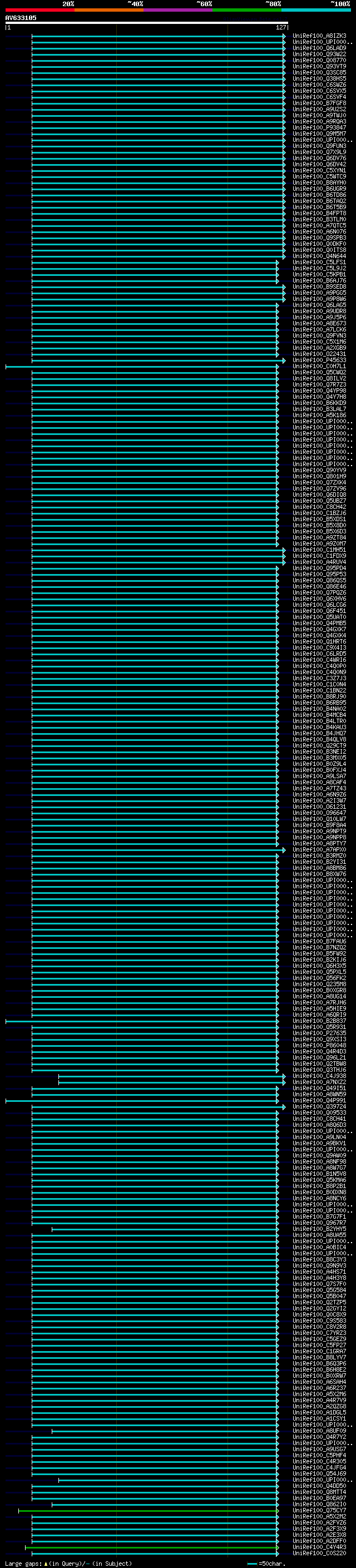Open hit UniRef100_Q93W22
The width and height of the screenshot is (356, 1568).
319,54
